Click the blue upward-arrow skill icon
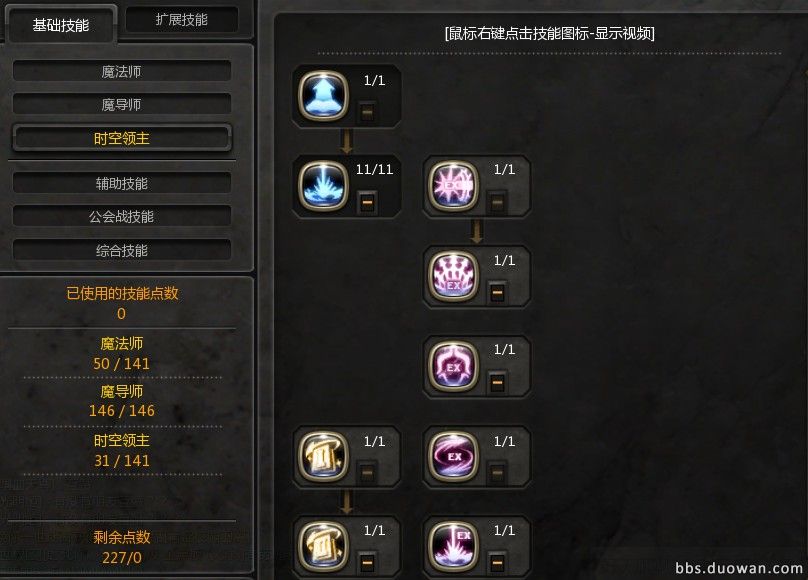Viewport: 808px width, 580px height. tap(323, 95)
